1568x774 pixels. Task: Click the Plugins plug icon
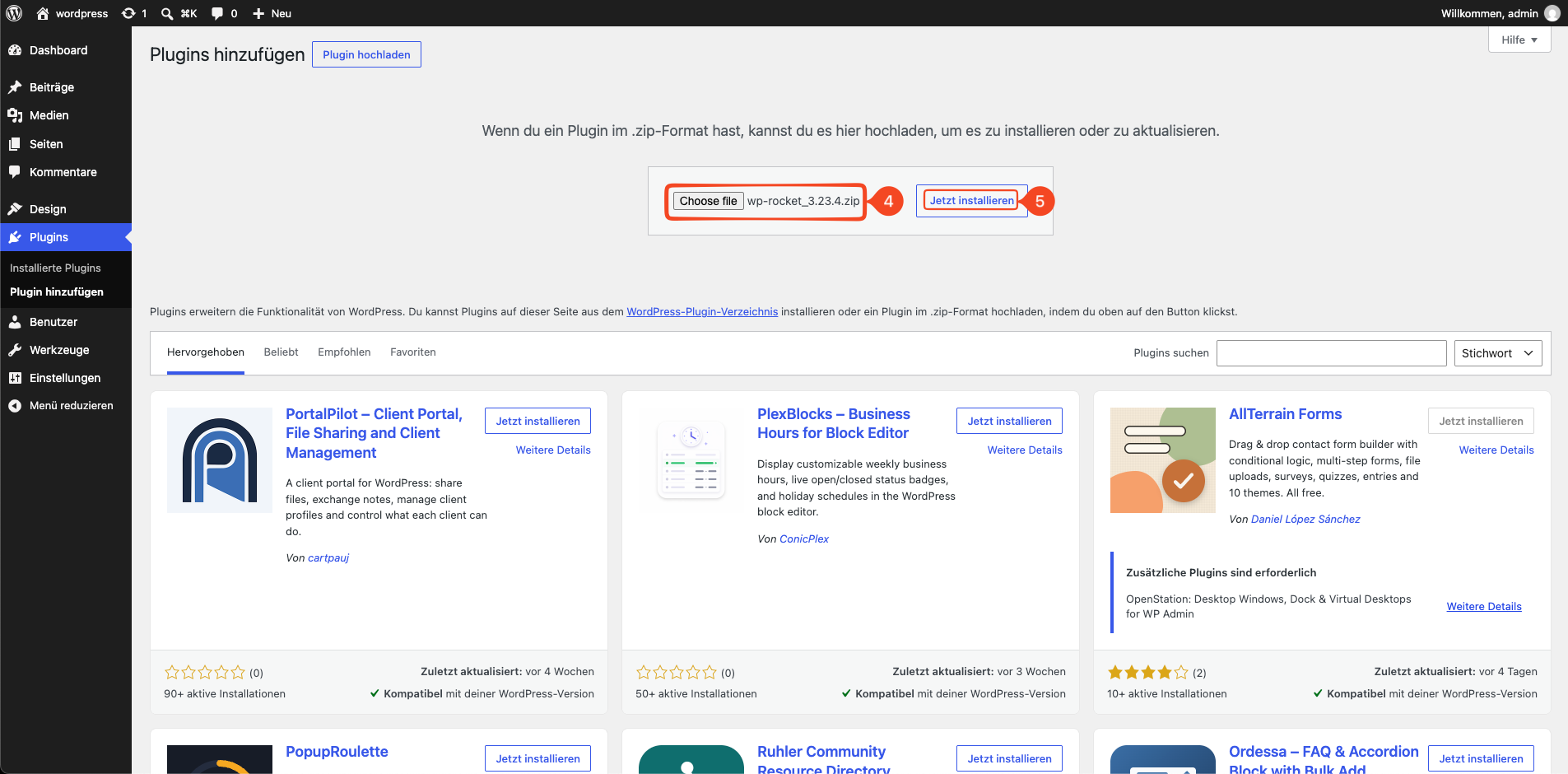click(15, 237)
